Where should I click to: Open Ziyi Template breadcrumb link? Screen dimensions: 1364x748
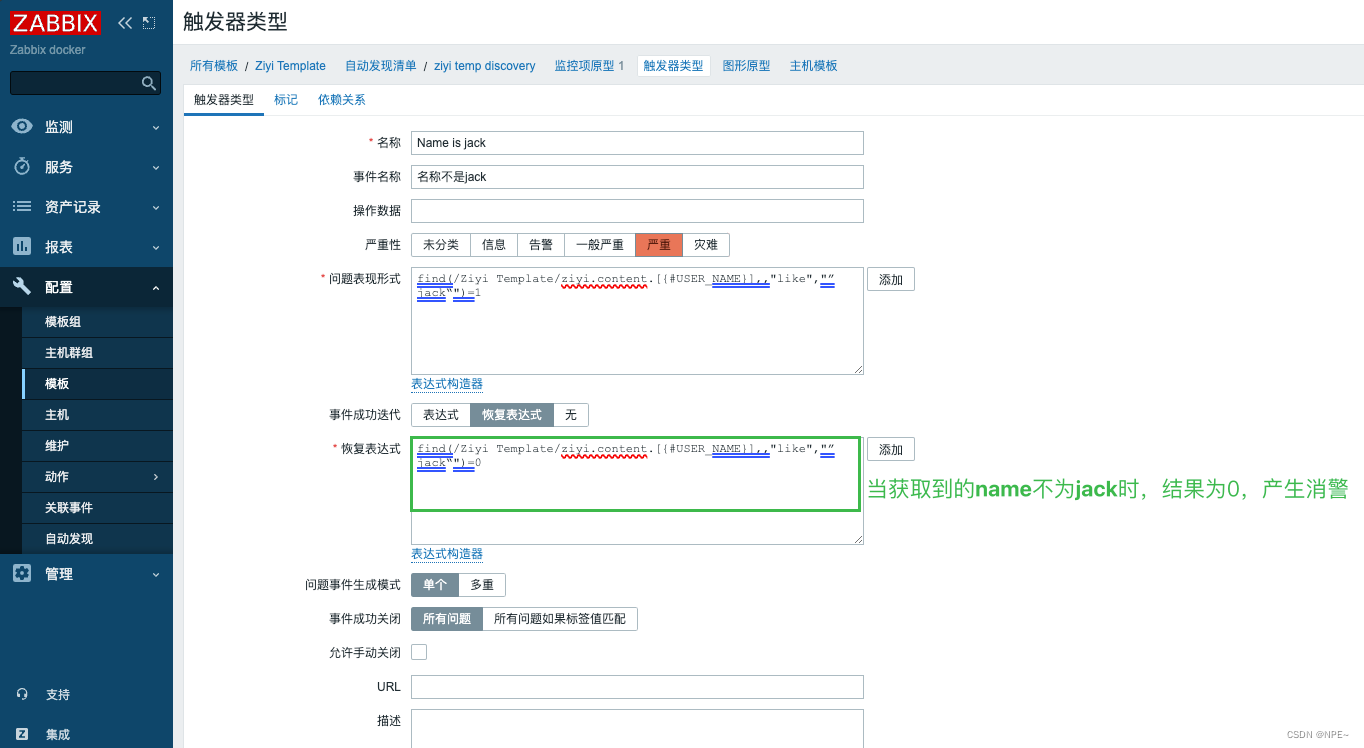[290, 66]
